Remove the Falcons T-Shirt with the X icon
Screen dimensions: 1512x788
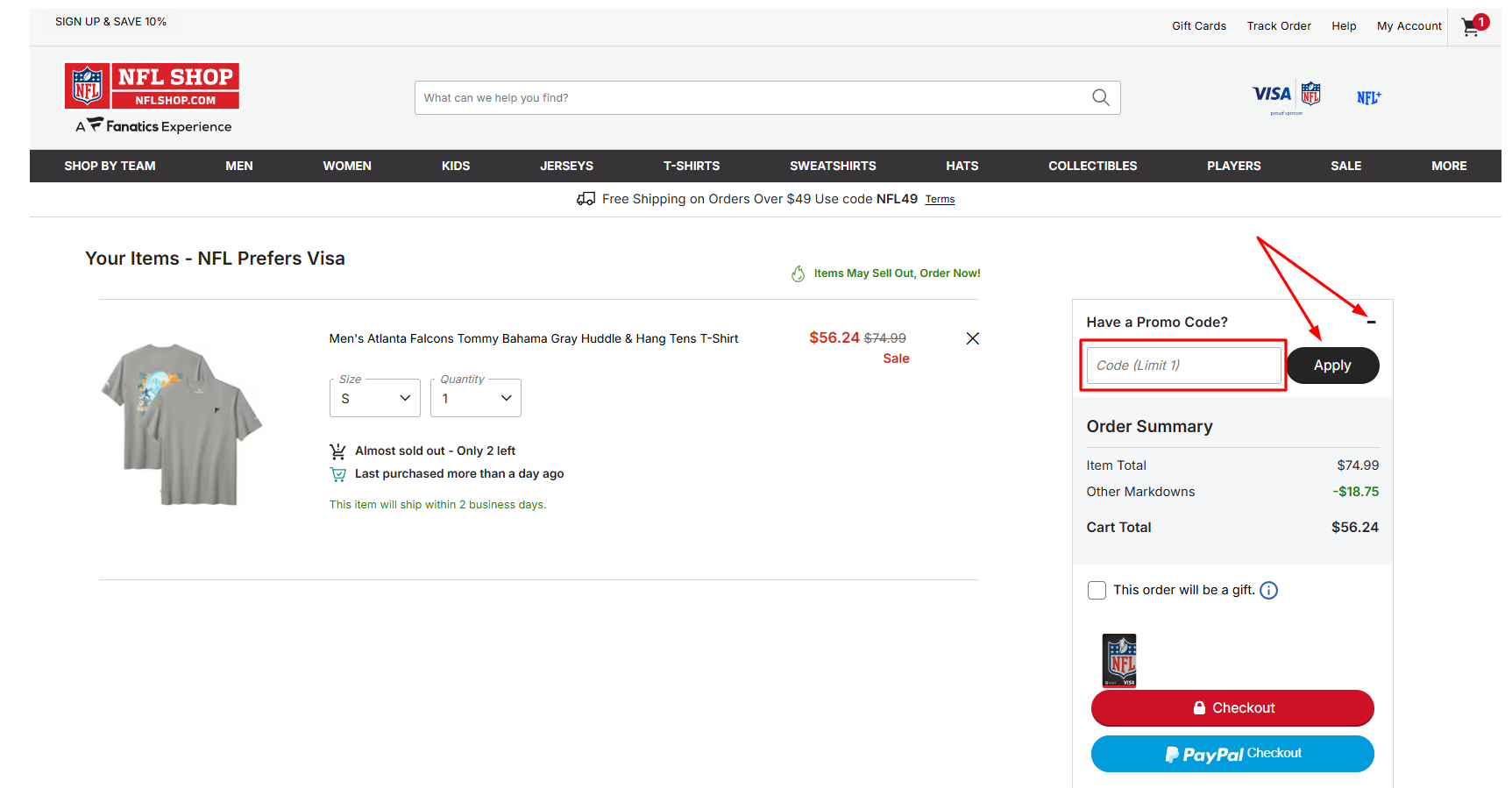972,338
